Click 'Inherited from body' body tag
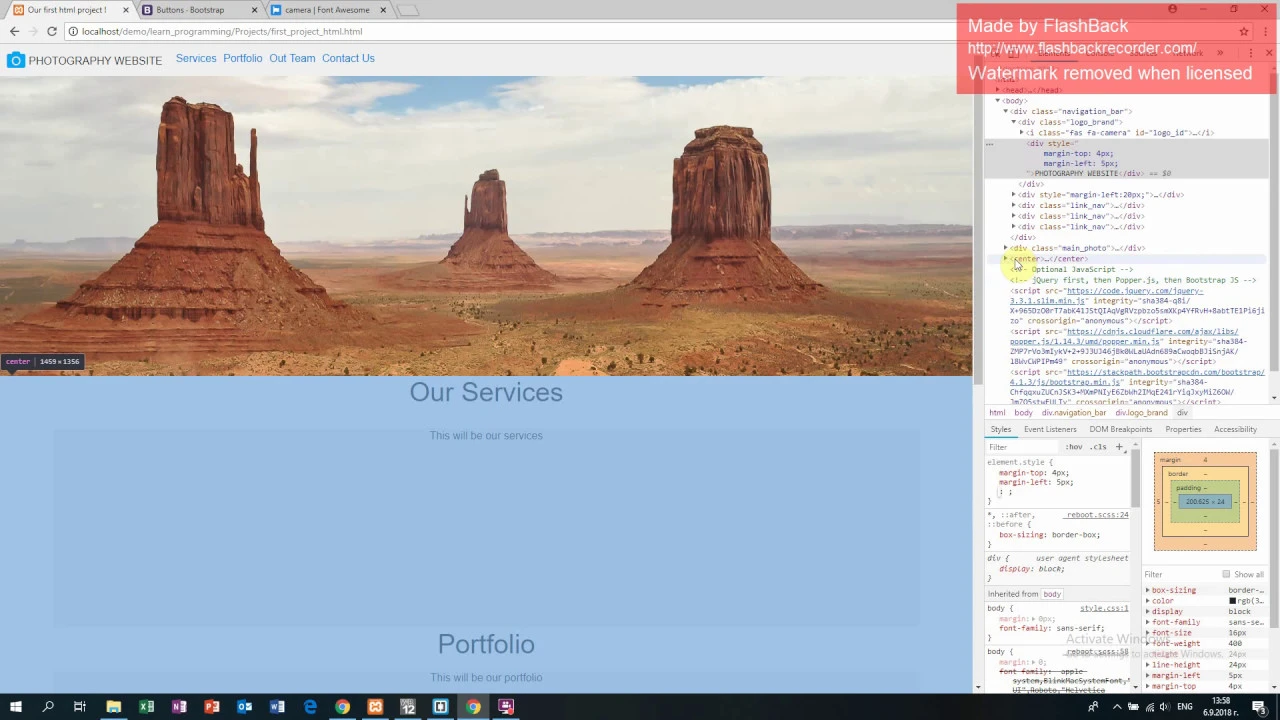Screen dimensions: 1280x720 point(1052,594)
